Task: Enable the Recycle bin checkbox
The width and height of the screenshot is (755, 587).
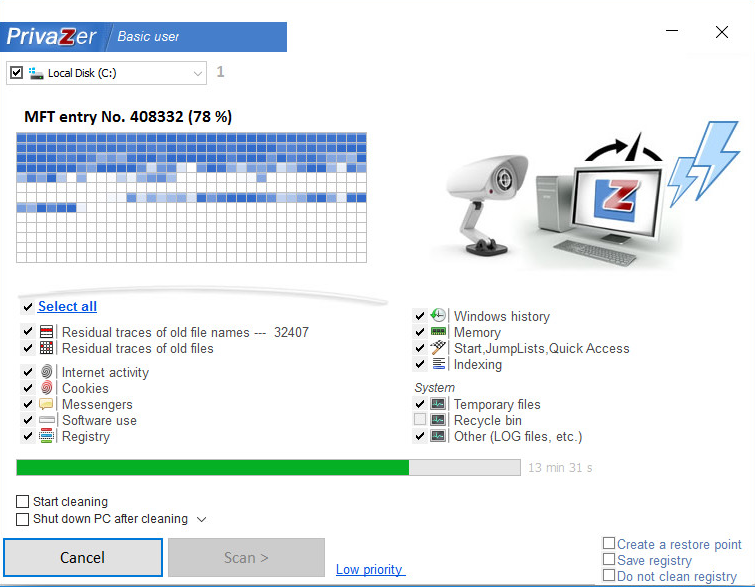Action: tap(419, 419)
